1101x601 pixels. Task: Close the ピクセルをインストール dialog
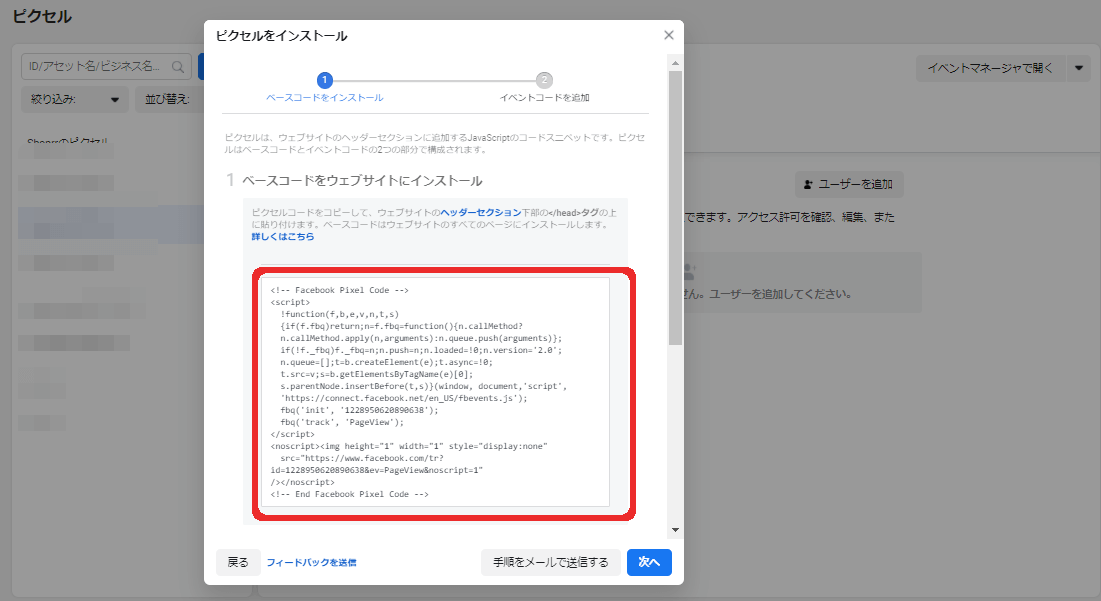click(668, 35)
